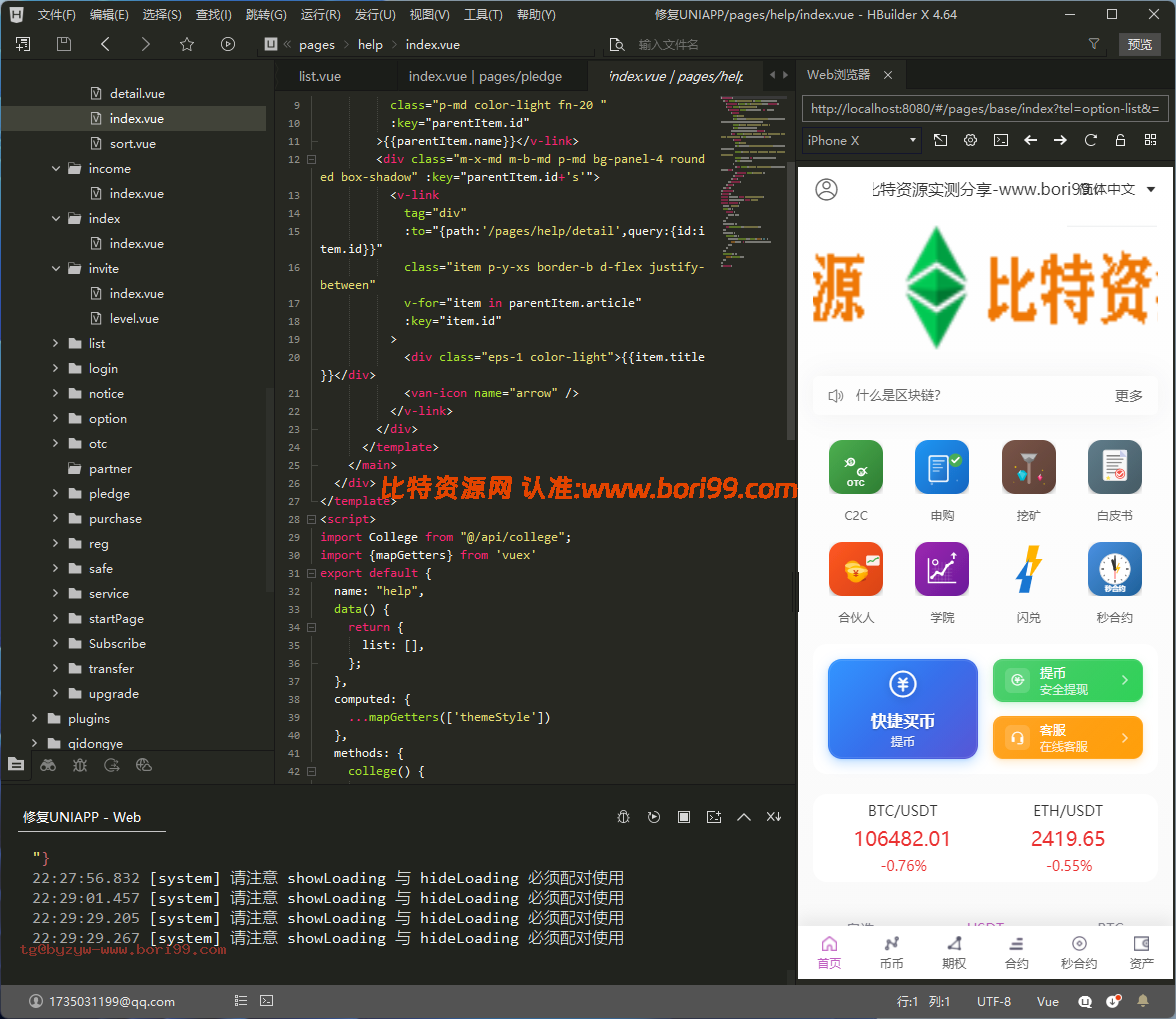Click the browser URL address field
Image resolution: width=1176 pixels, height=1019 pixels.
click(985, 109)
